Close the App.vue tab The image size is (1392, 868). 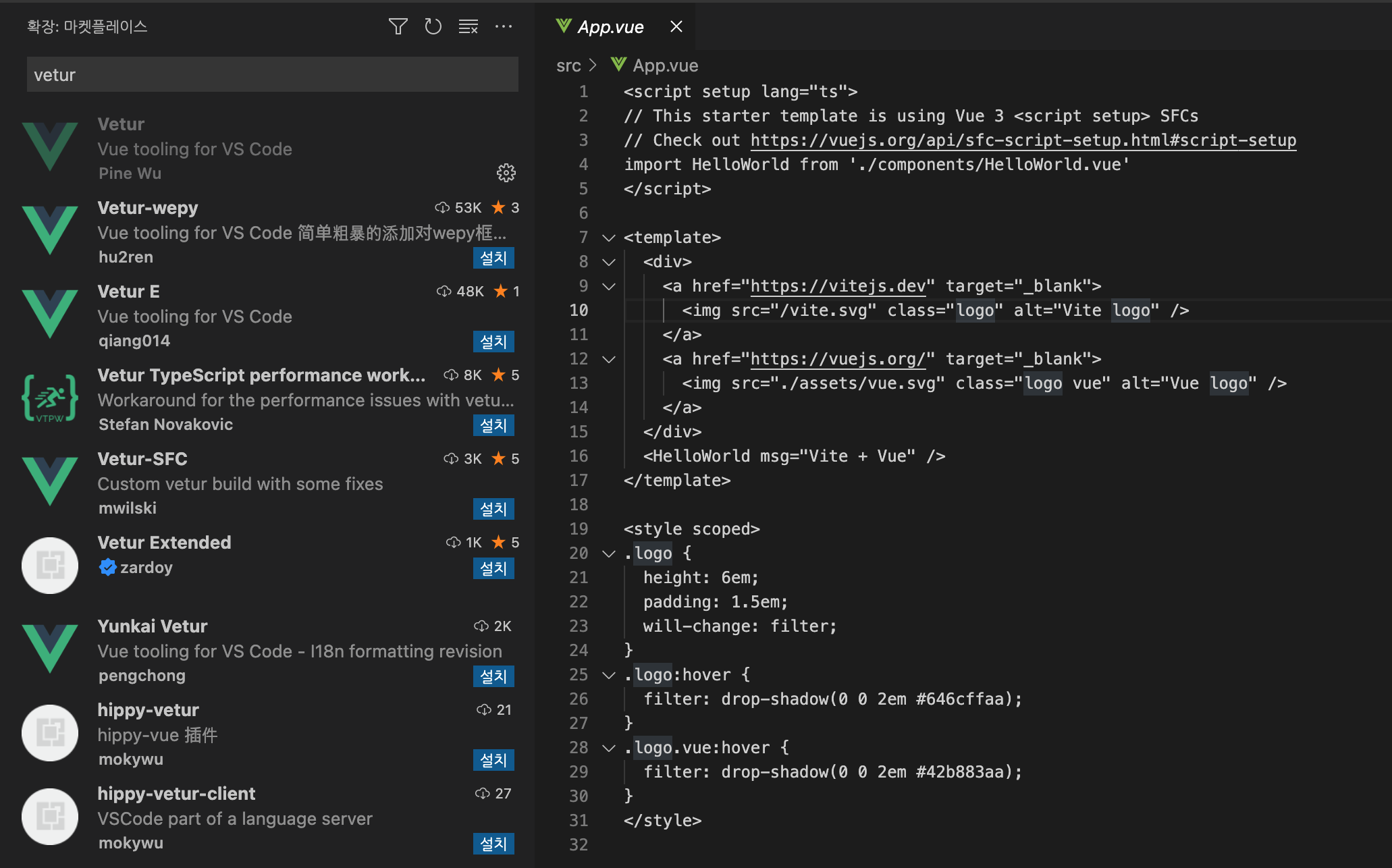click(676, 27)
